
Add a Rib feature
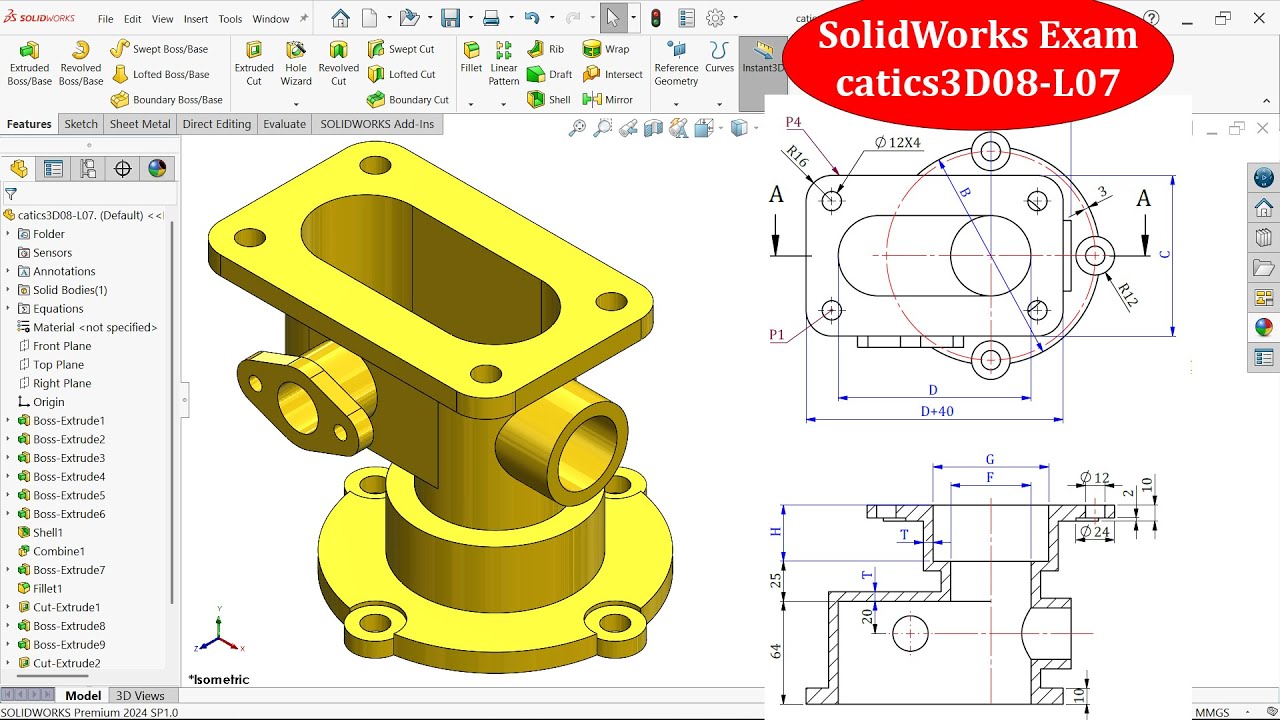pyautogui.click(x=546, y=49)
